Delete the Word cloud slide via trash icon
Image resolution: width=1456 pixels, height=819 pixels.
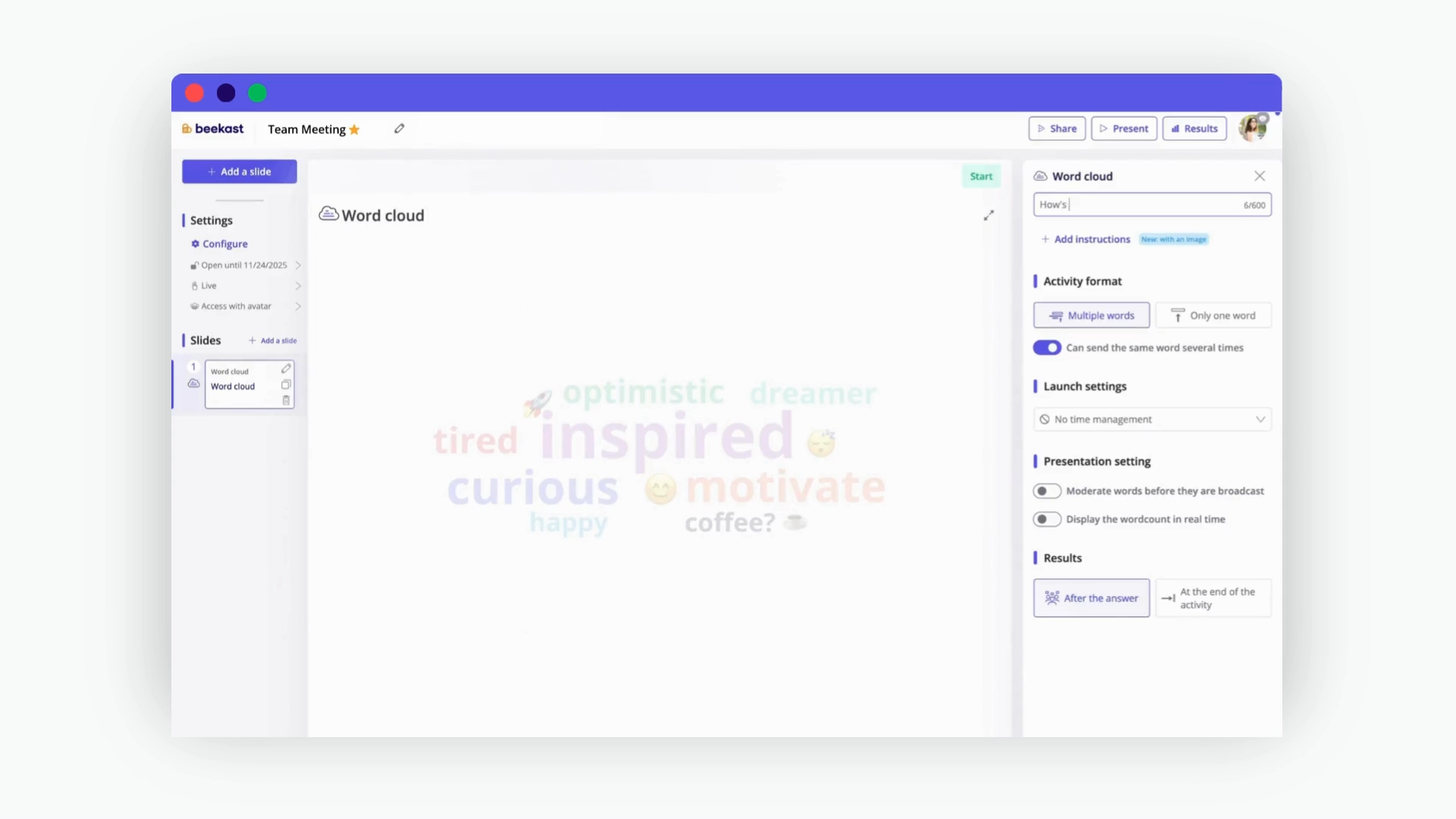coord(286,400)
